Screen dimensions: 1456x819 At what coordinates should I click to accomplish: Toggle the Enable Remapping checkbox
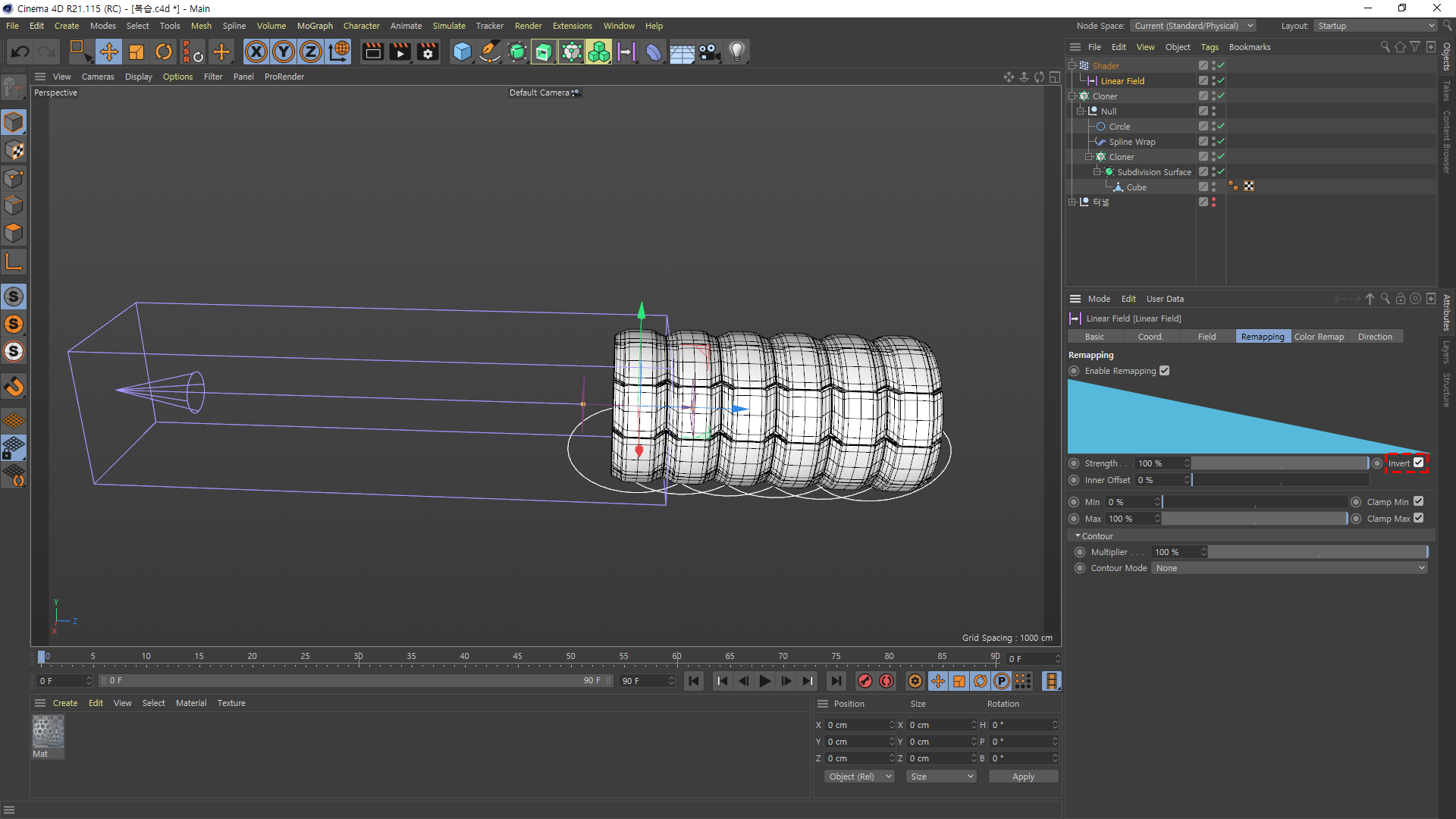point(1165,371)
